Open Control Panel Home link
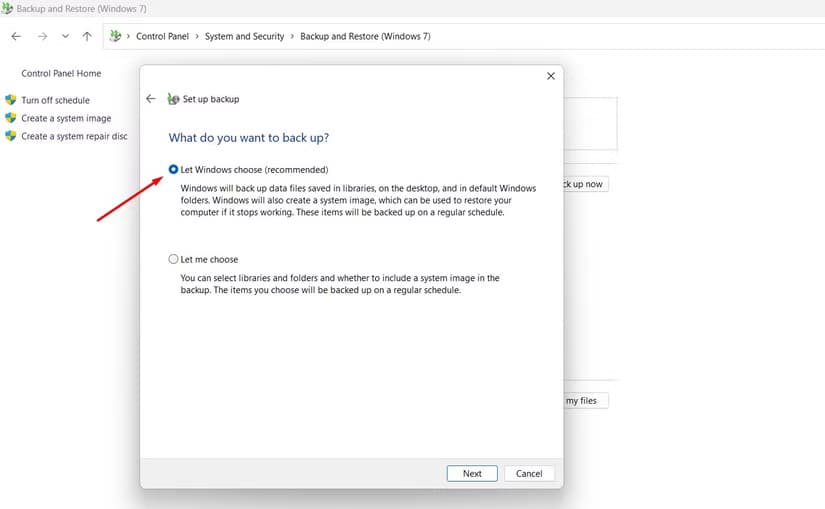 point(61,73)
